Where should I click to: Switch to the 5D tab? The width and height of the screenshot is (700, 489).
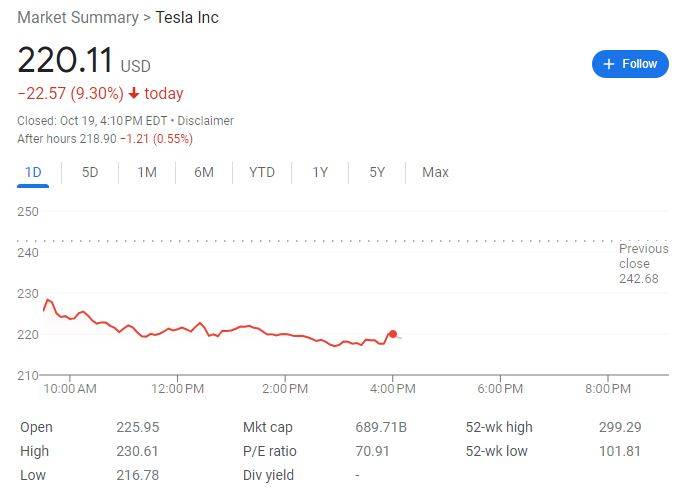90,172
